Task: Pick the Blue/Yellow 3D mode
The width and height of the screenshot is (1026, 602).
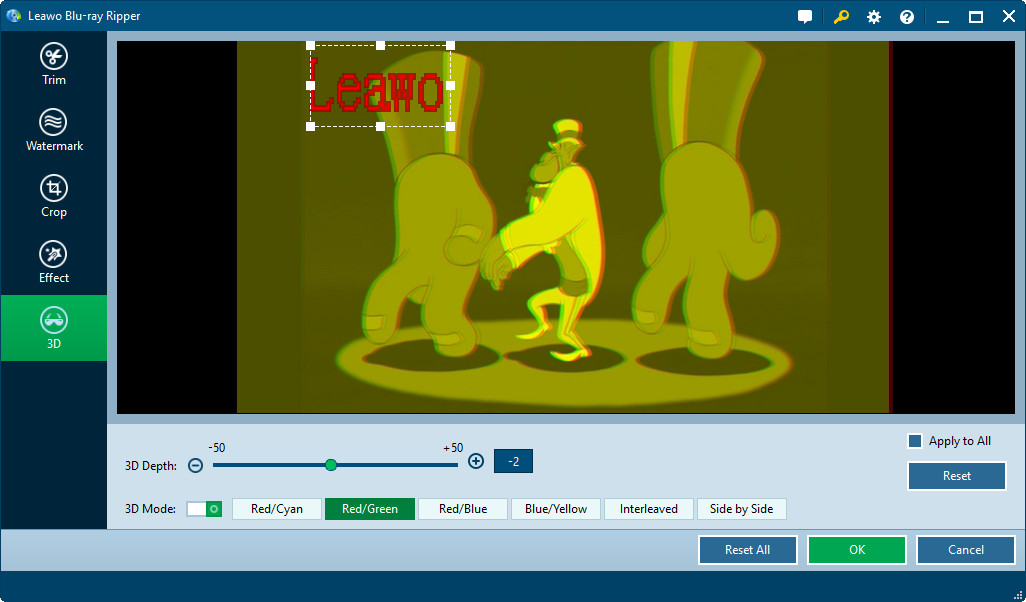Action: click(x=556, y=509)
